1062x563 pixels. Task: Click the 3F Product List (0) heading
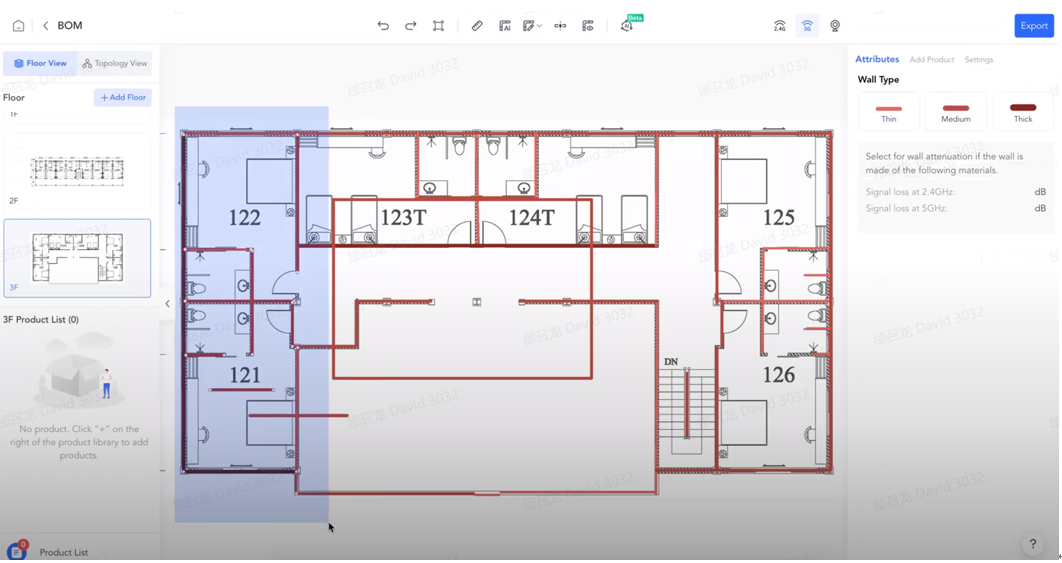(x=41, y=319)
